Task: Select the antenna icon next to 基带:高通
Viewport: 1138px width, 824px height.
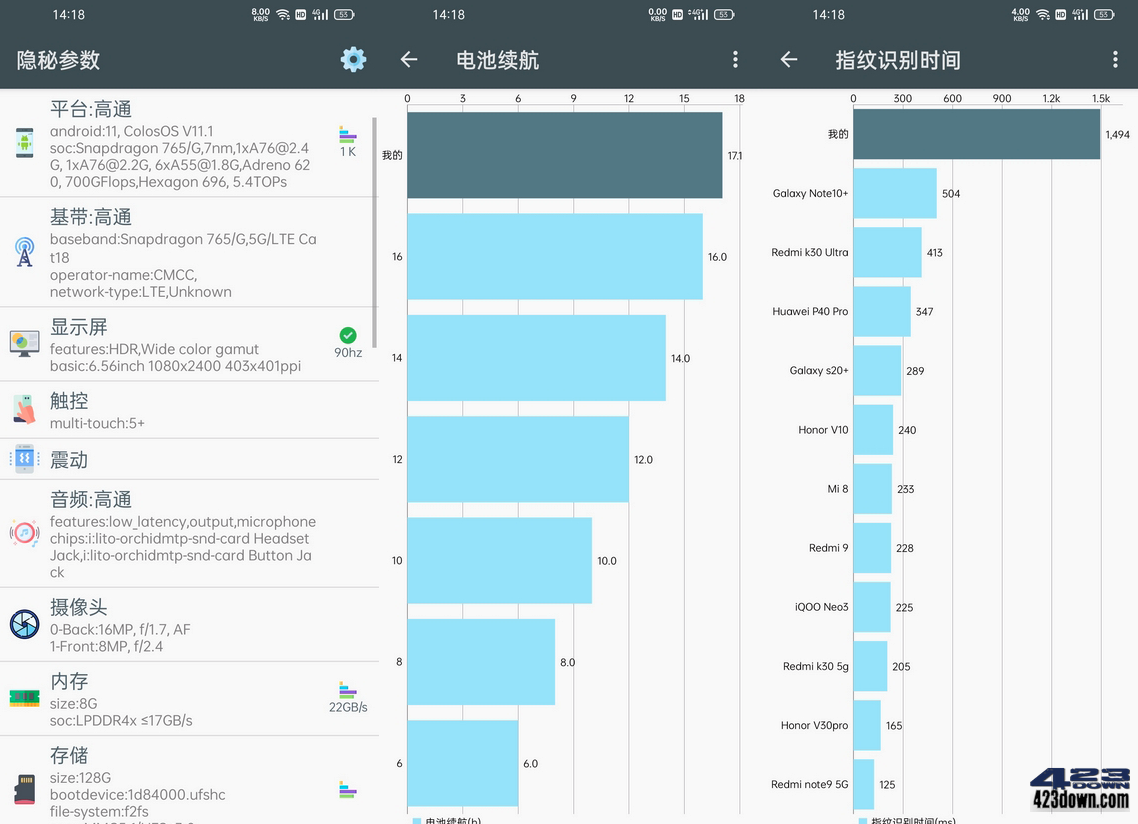Action: pos(24,252)
